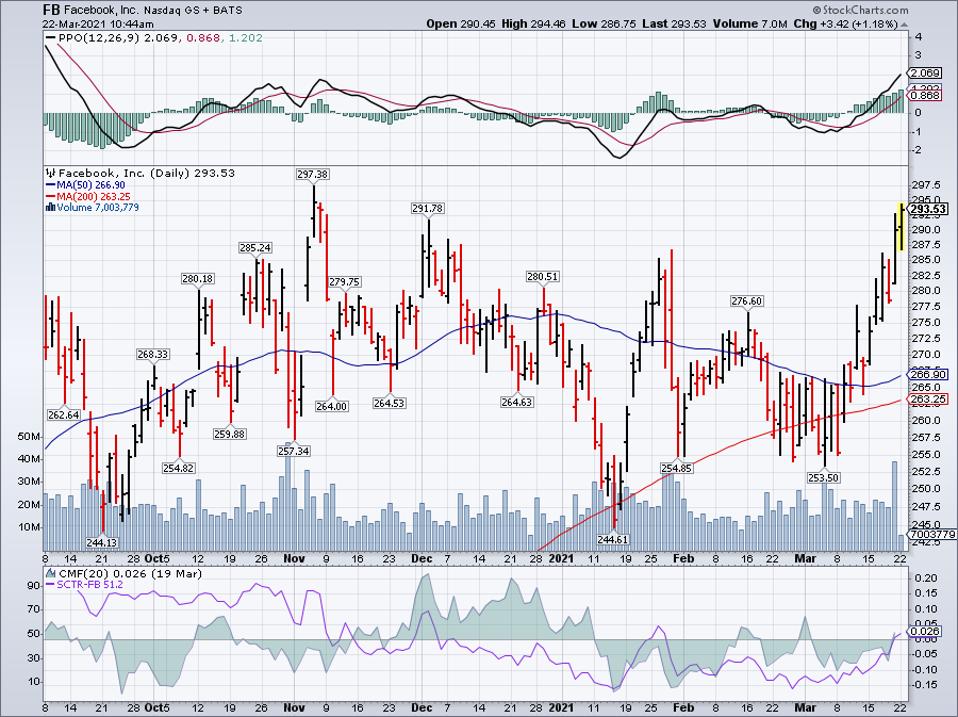This screenshot has height=717, width=958.
Task: Click the 297.38 peak price label
Action: [313, 173]
